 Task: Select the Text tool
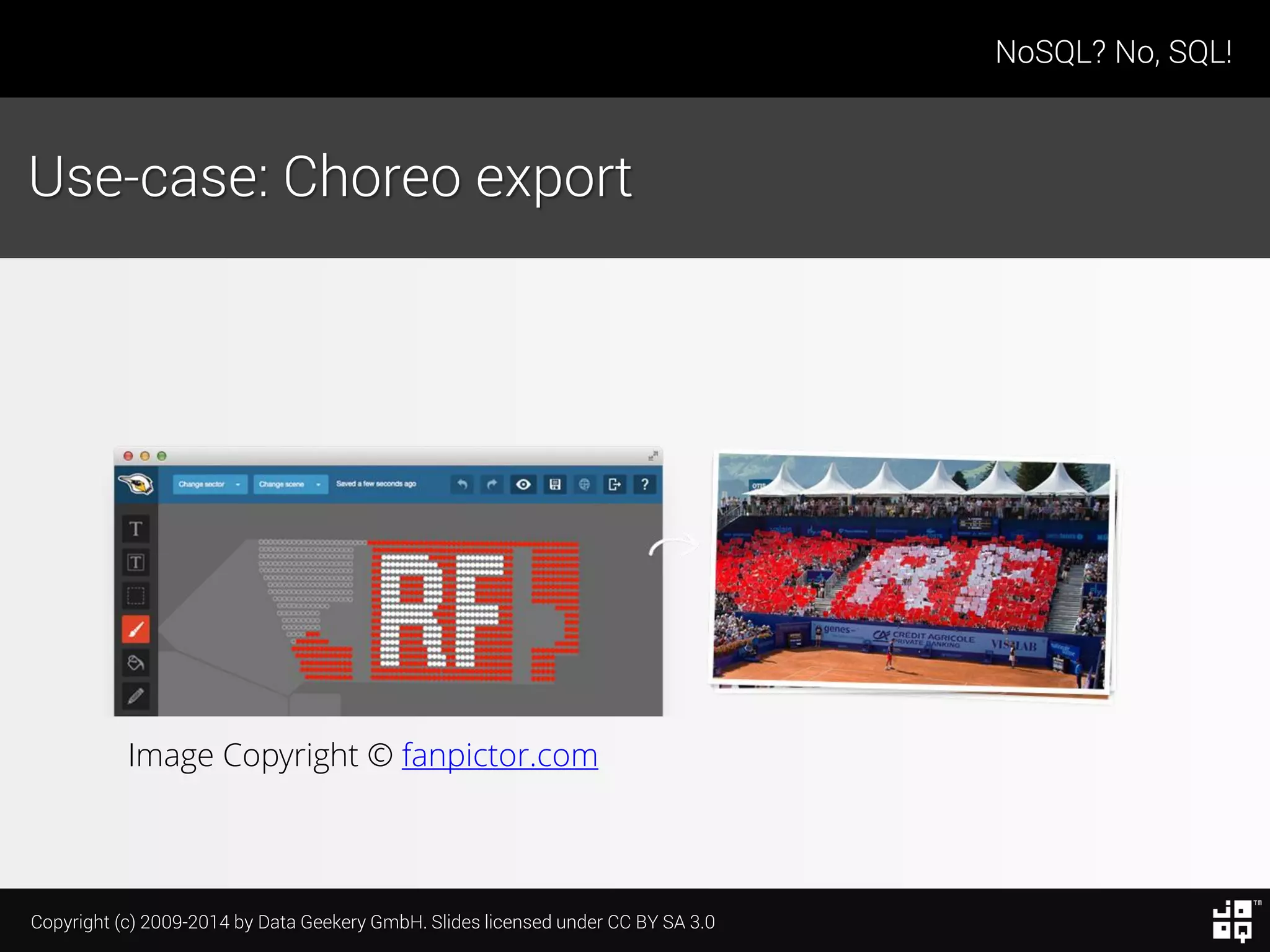pyautogui.click(x=136, y=529)
